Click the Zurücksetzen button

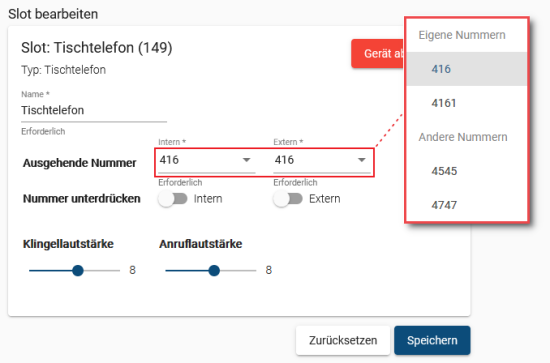pos(343,340)
